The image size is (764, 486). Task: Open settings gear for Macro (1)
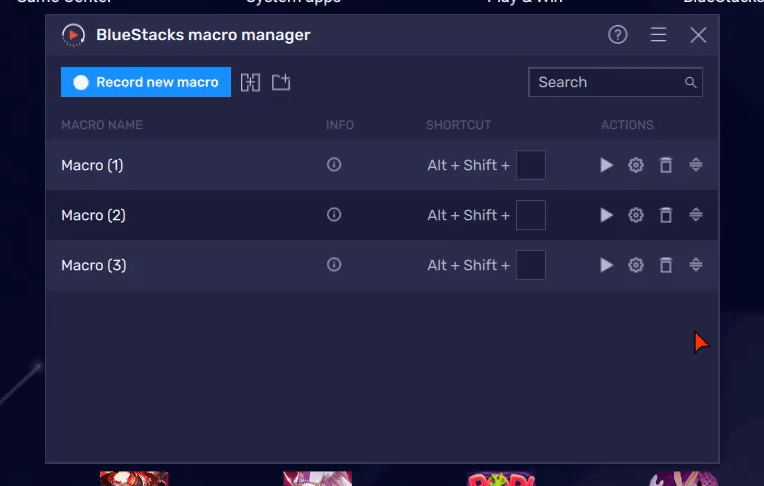636,165
